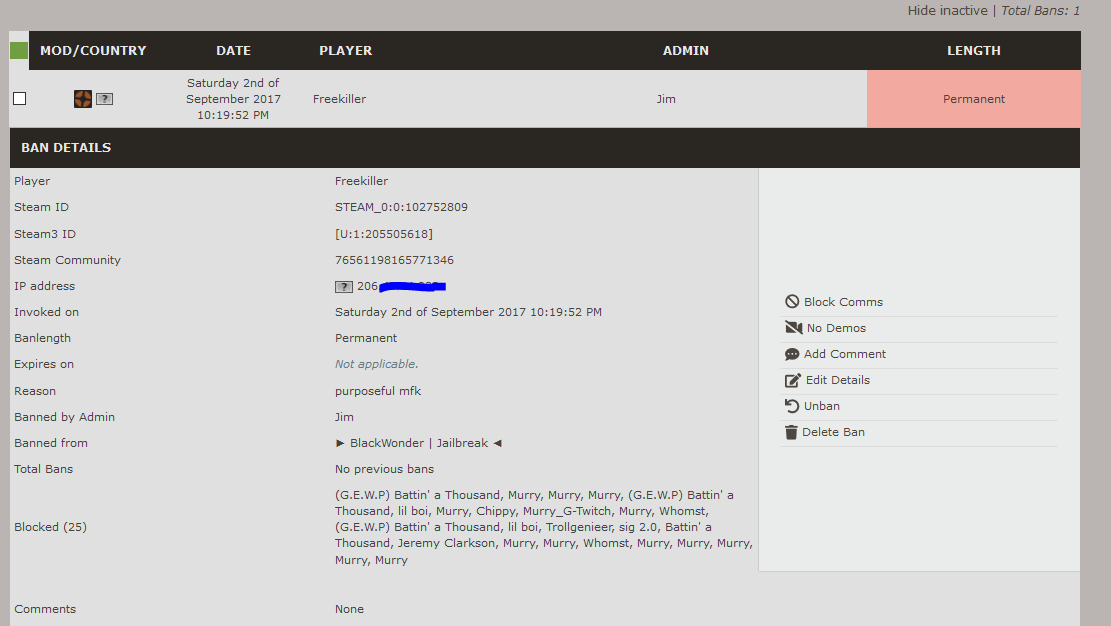Click the Add Comment speech bubble icon

pos(792,354)
